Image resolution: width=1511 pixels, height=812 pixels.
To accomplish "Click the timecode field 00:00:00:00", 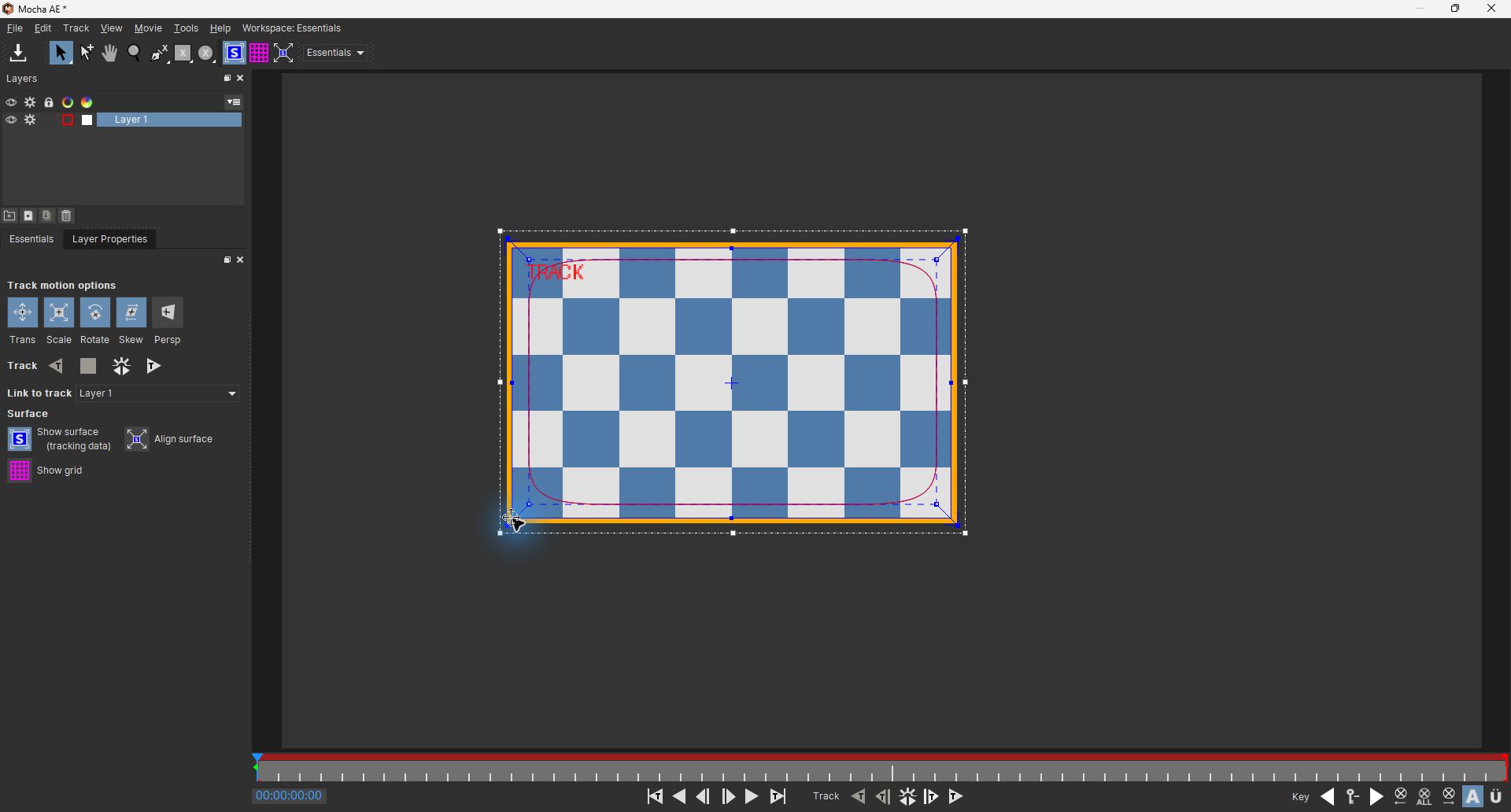I will pos(290,796).
